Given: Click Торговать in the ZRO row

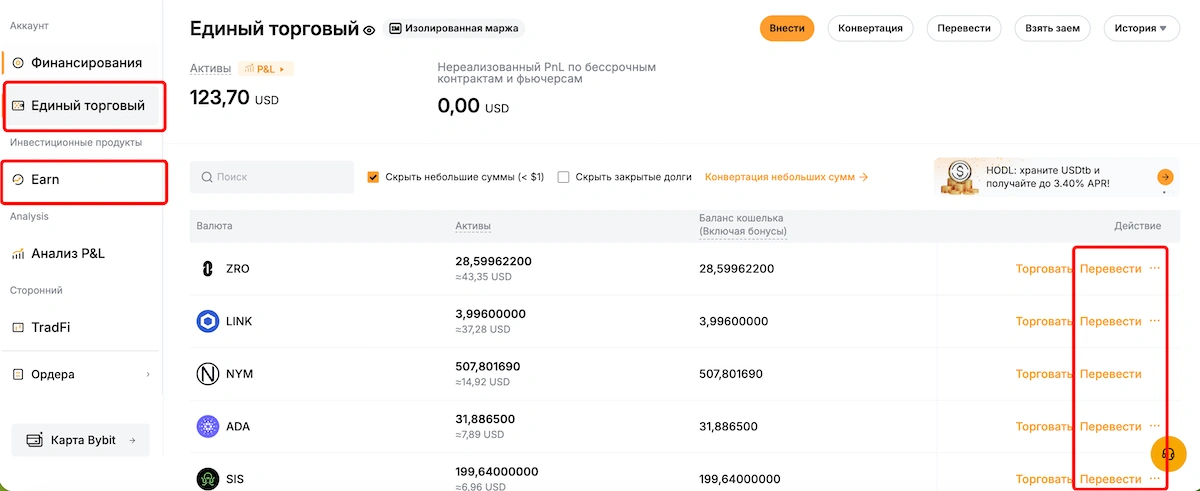Looking at the screenshot, I should click(1044, 269).
